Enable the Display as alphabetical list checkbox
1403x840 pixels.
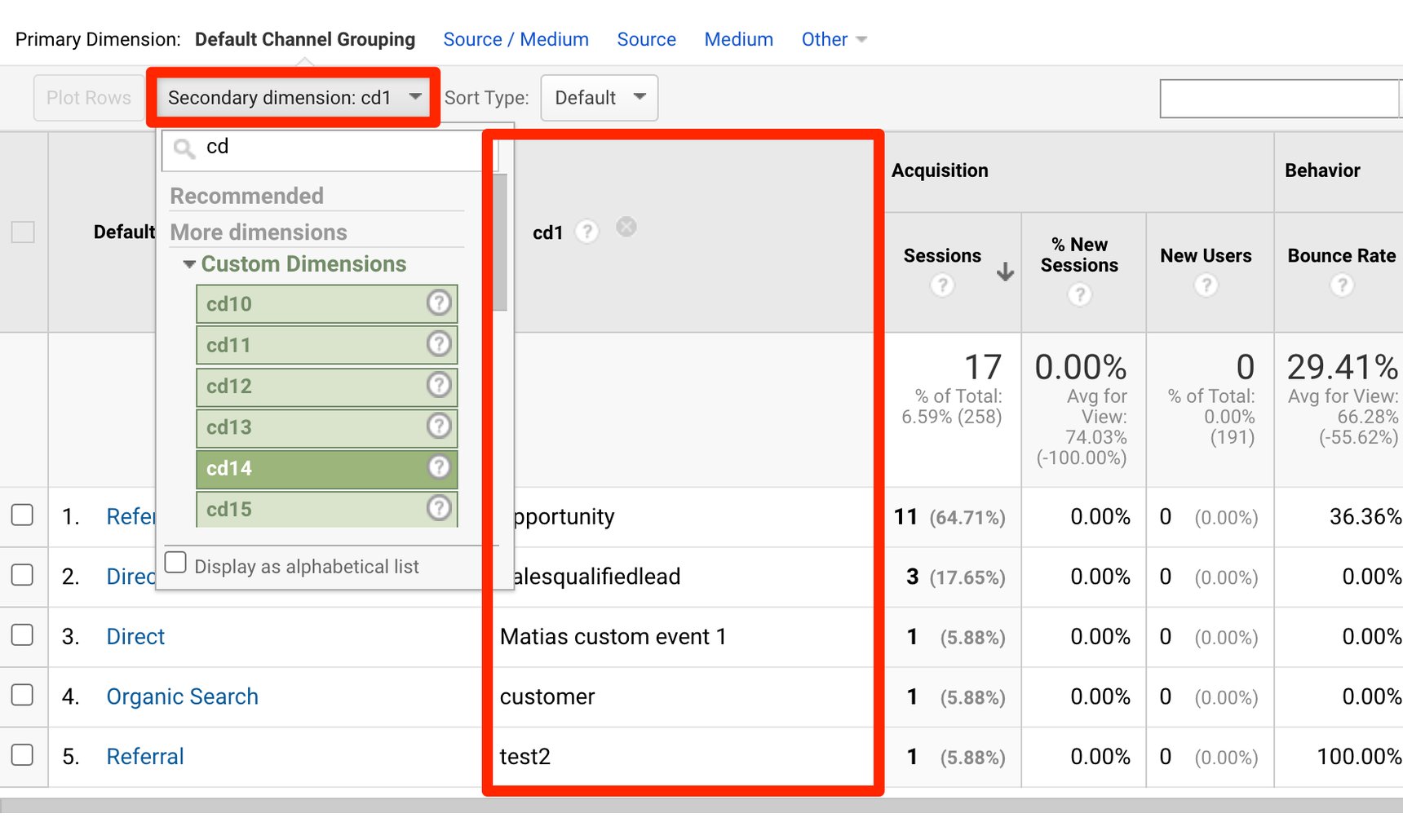tap(175, 562)
